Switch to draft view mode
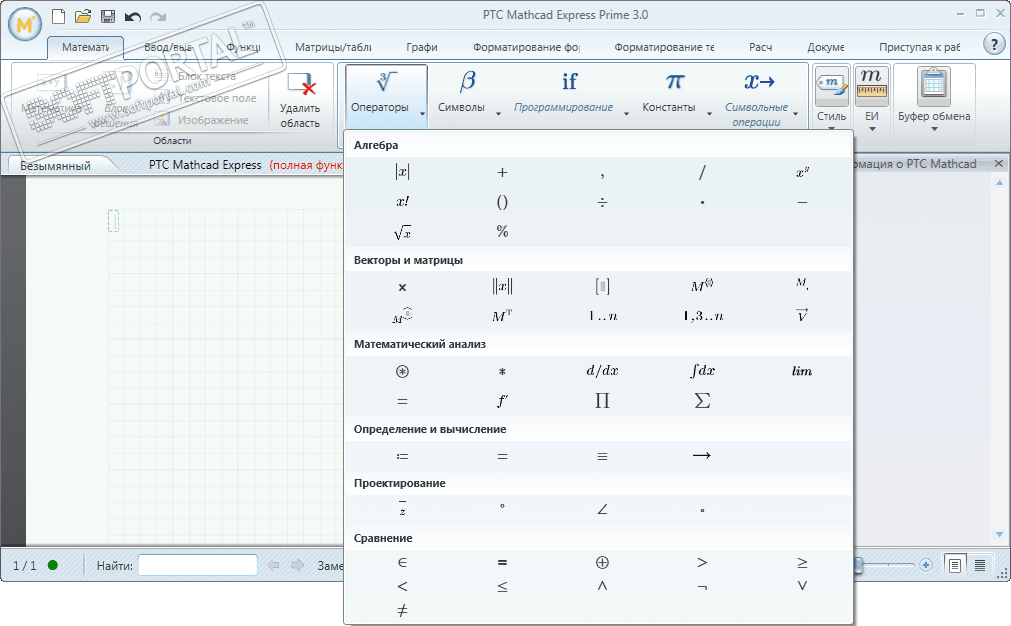This screenshot has height=626, width=1011. [x=979, y=565]
